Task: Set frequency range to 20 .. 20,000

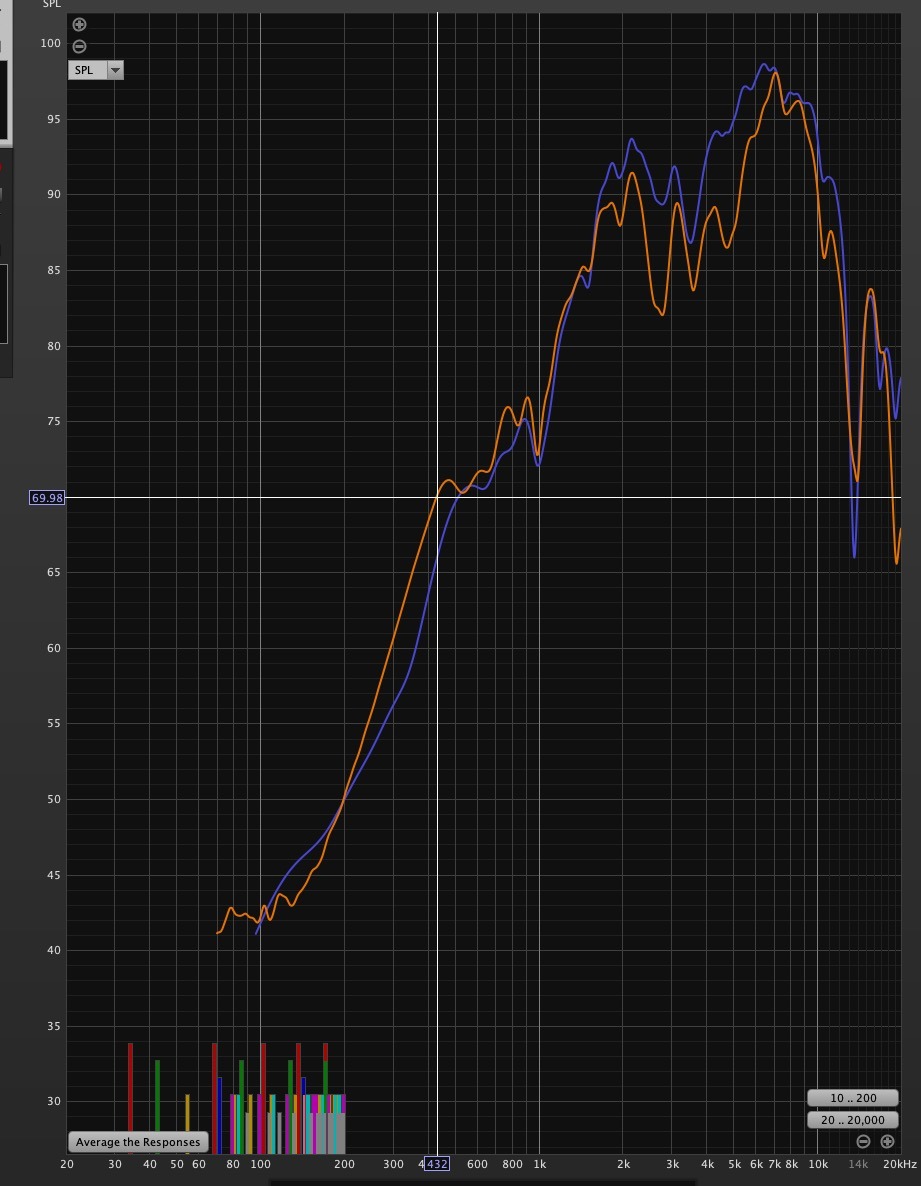Action: tap(853, 1120)
